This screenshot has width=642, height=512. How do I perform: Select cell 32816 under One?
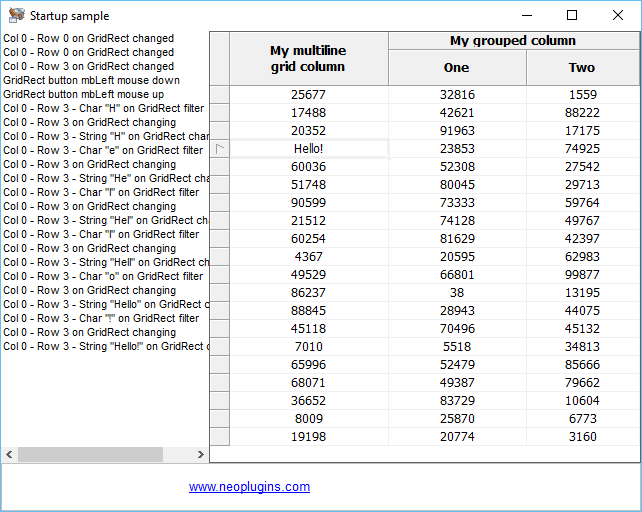(457, 95)
